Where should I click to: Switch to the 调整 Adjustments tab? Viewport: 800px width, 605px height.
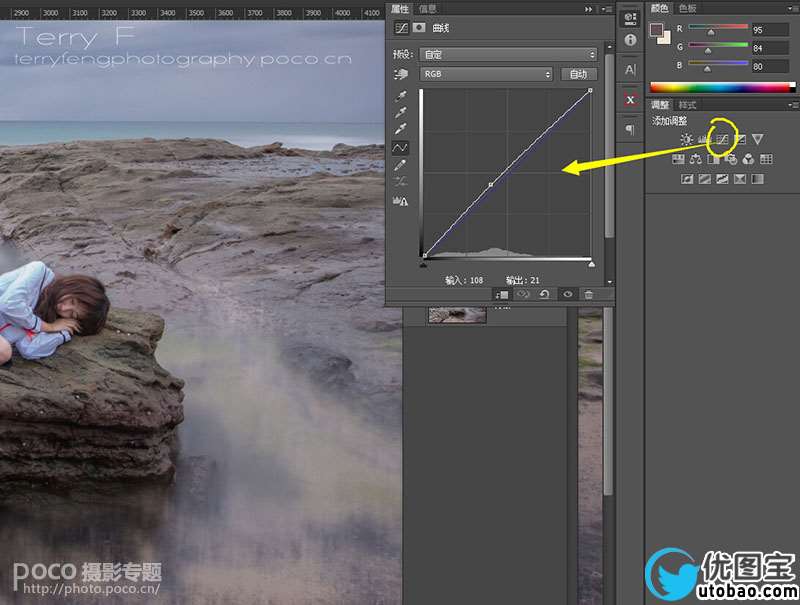point(659,105)
